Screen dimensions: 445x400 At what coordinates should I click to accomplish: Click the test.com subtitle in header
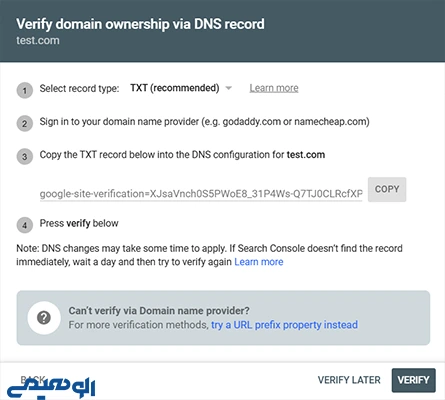38,41
